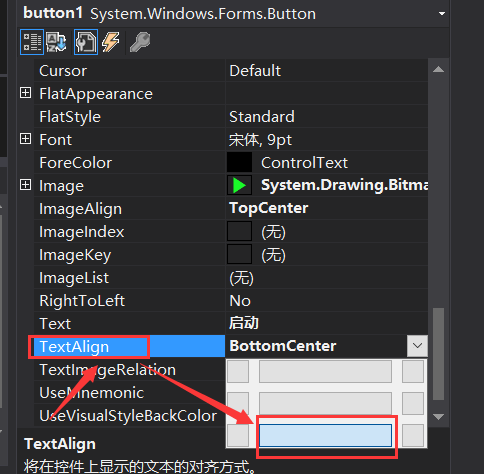Viewport: 484px width, 474px height.
Task: Click the System.Drawing.Bitmap image value
Action: (x=344, y=185)
